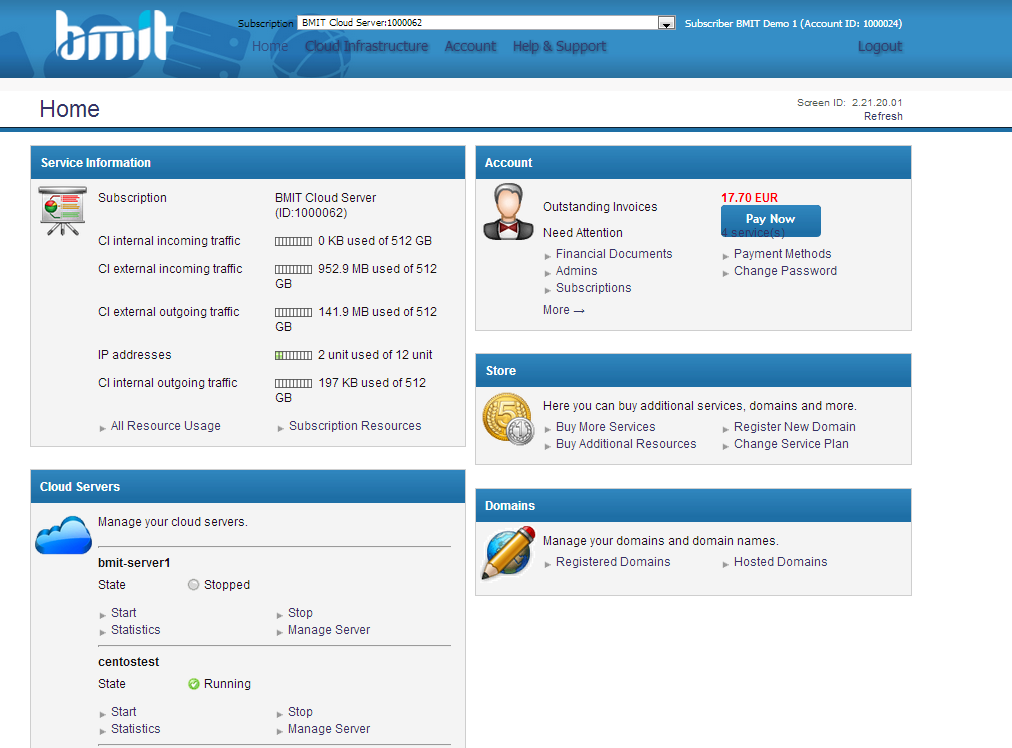This screenshot has height=748, width=1012.
Task: Click Register New Domain link
Action: 794,427
